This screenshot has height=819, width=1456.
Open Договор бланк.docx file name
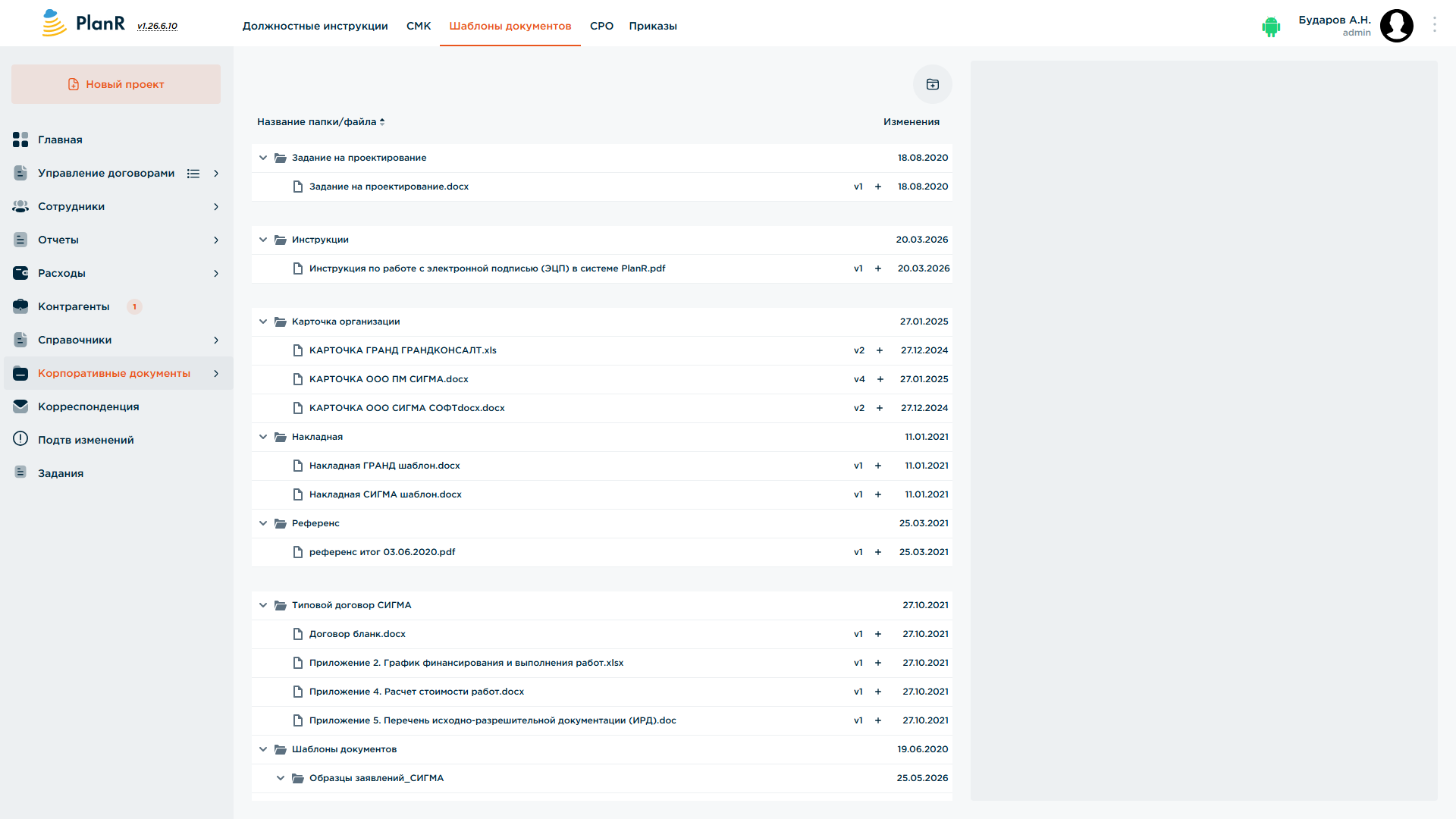[357, 634]
